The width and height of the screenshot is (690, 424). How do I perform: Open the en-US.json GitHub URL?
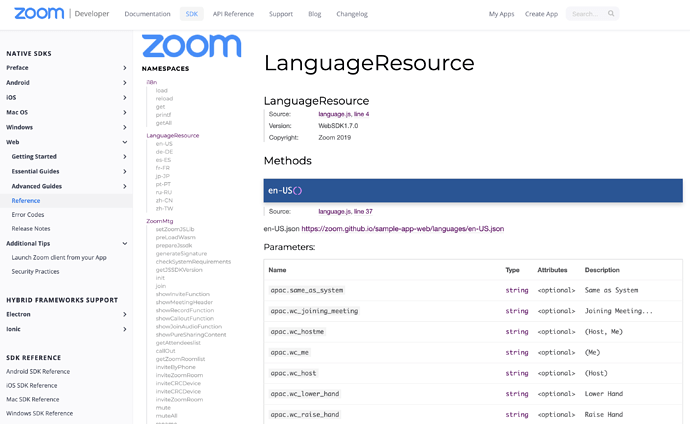tap(403, 229)
